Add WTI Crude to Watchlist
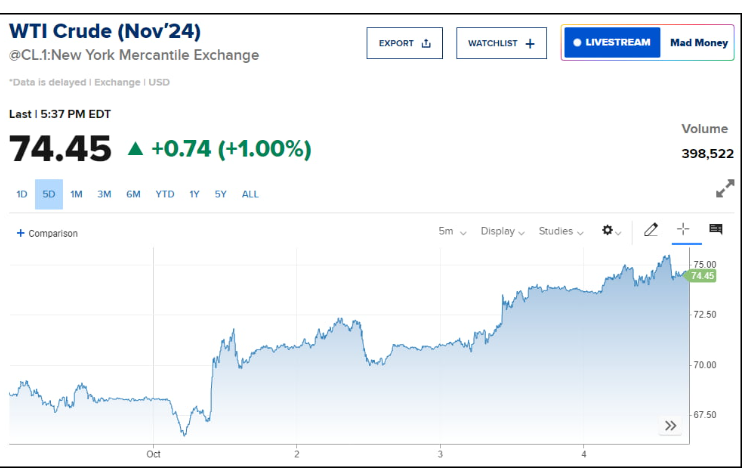752x471 pixels. click(501, 43)
